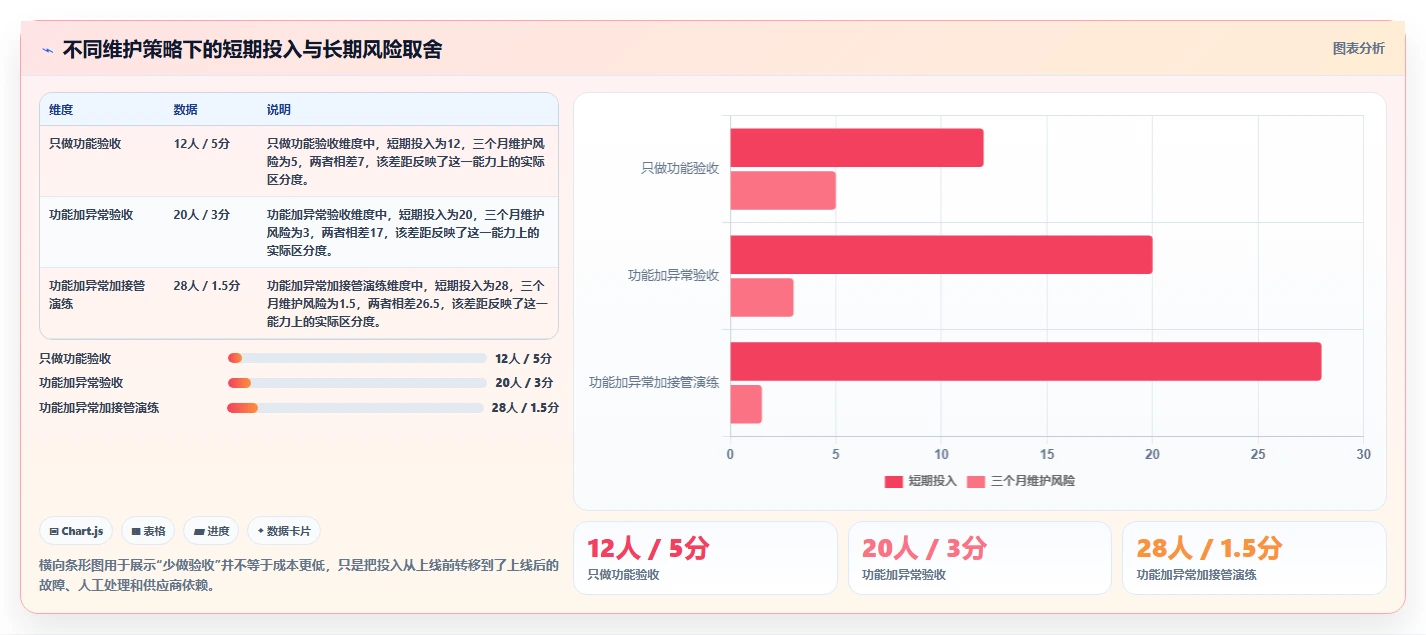Click the card value 20人 / 3分
1426x635 pixels.
pyautogui.click(x=924, y=548)
